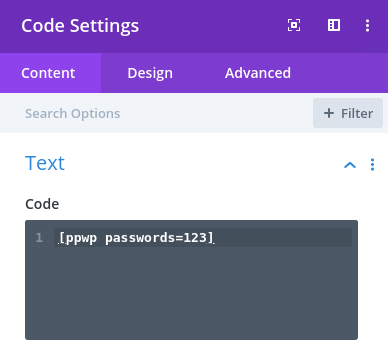Image resolution: width=388 pixels, height=364 pixels.
Task: Place cursor in the ppwp shortcode line
Action: coord(203,238)
